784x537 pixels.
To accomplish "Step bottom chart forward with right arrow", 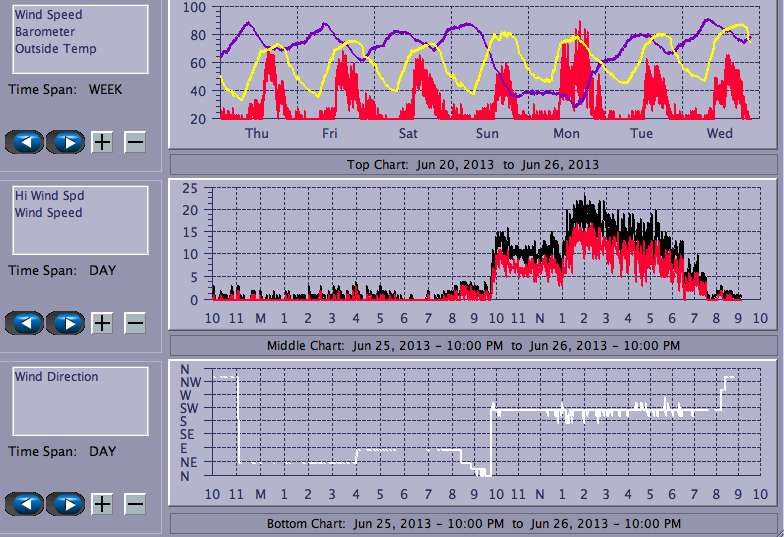I will point(66,504).
